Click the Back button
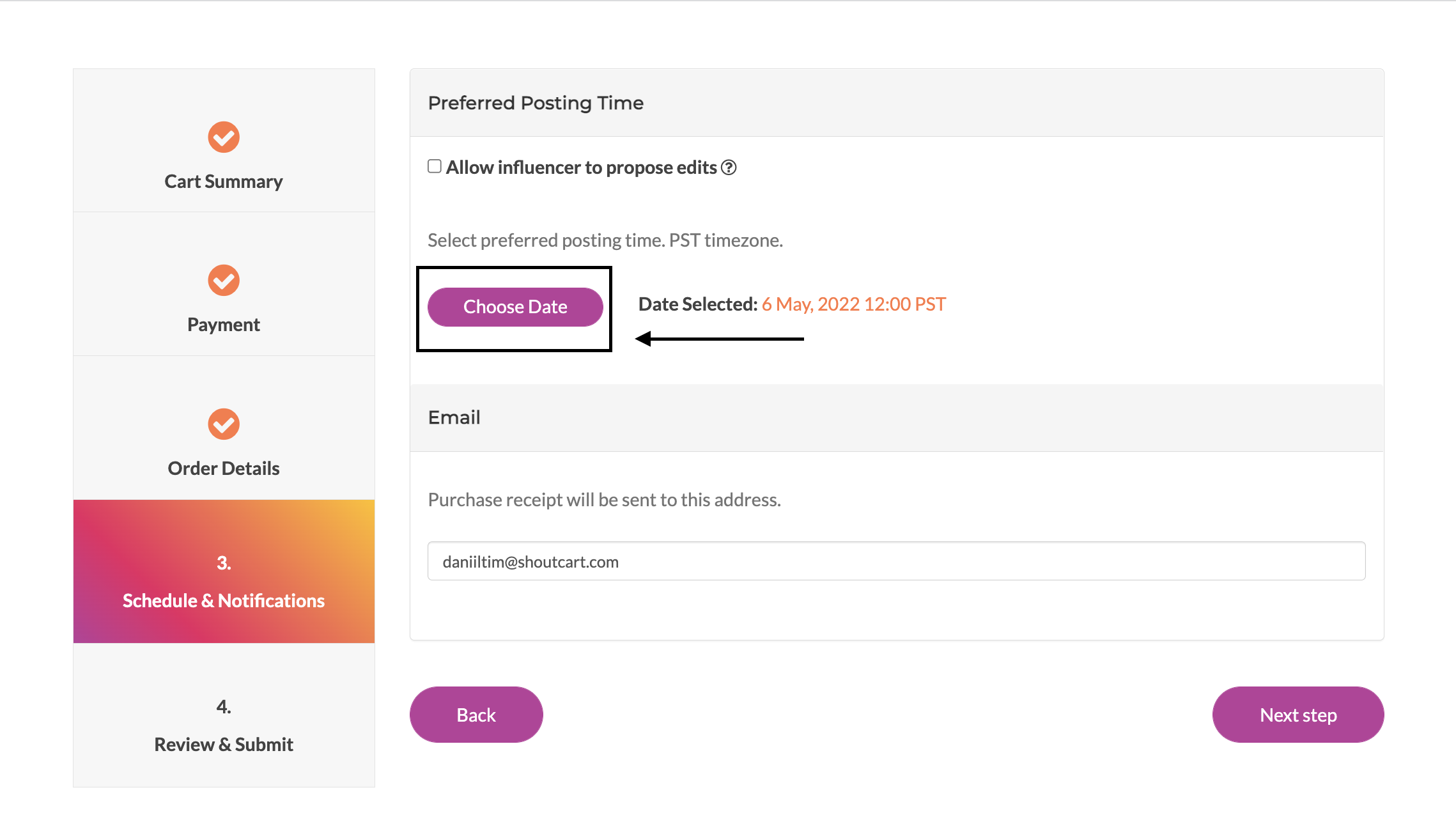This screenshot has height=822, width=1456. [476, 715]
